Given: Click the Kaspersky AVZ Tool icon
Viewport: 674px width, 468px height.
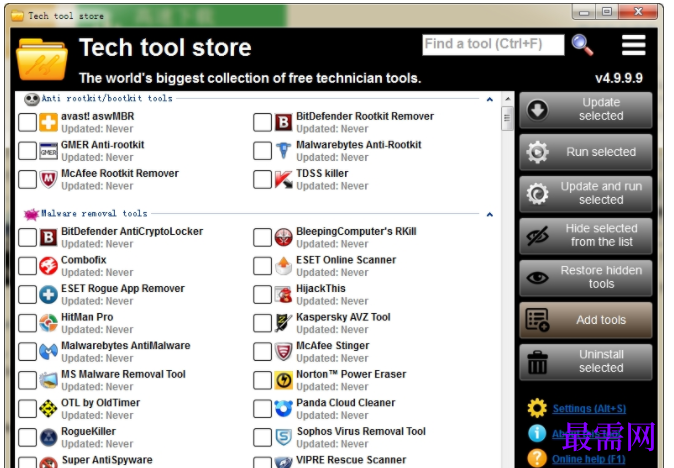Looking at the screenshot, I should coord(284,323).
